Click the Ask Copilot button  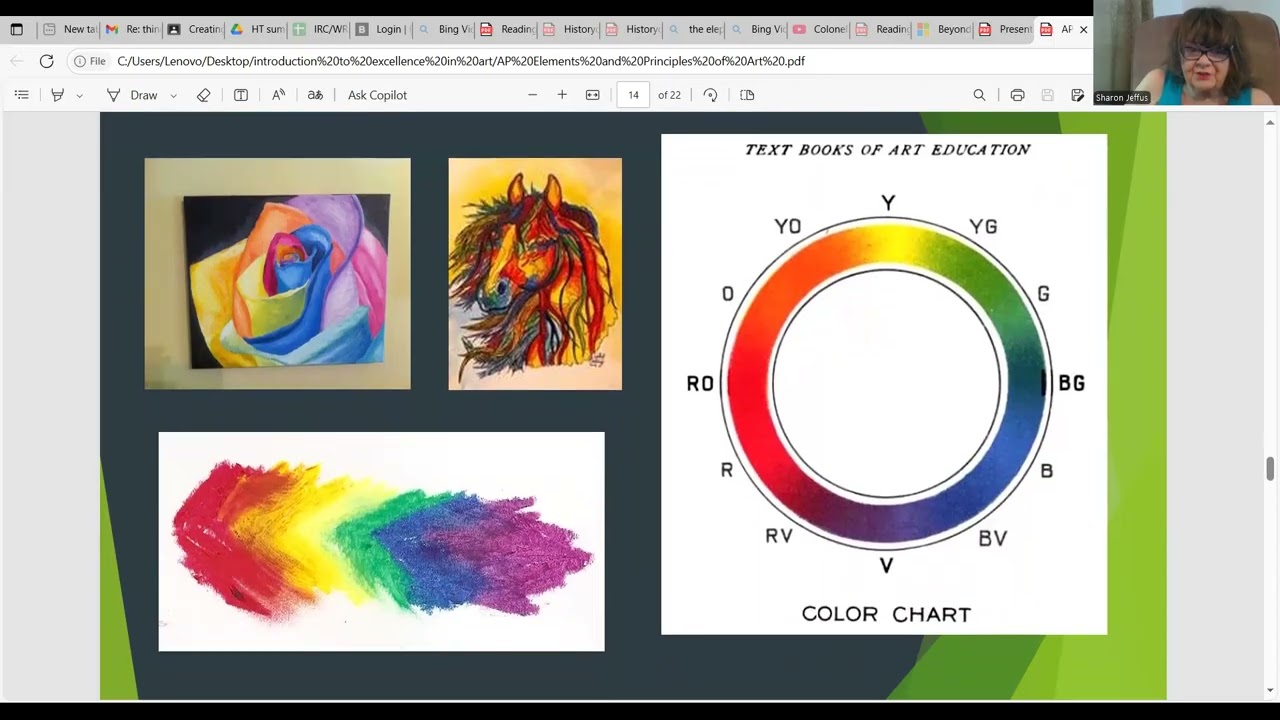pyautogui.click(x=377, y=95)
